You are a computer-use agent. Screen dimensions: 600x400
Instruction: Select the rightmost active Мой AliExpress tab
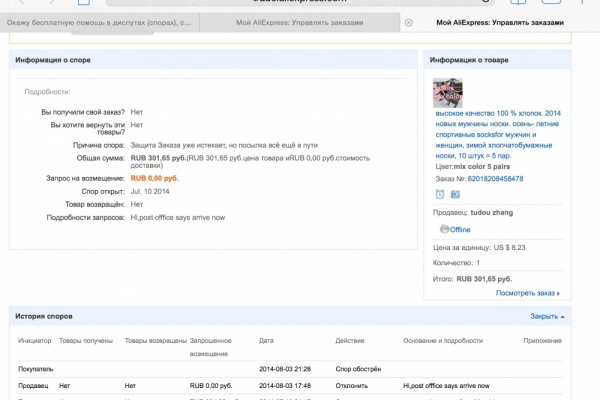click(499, 22)
